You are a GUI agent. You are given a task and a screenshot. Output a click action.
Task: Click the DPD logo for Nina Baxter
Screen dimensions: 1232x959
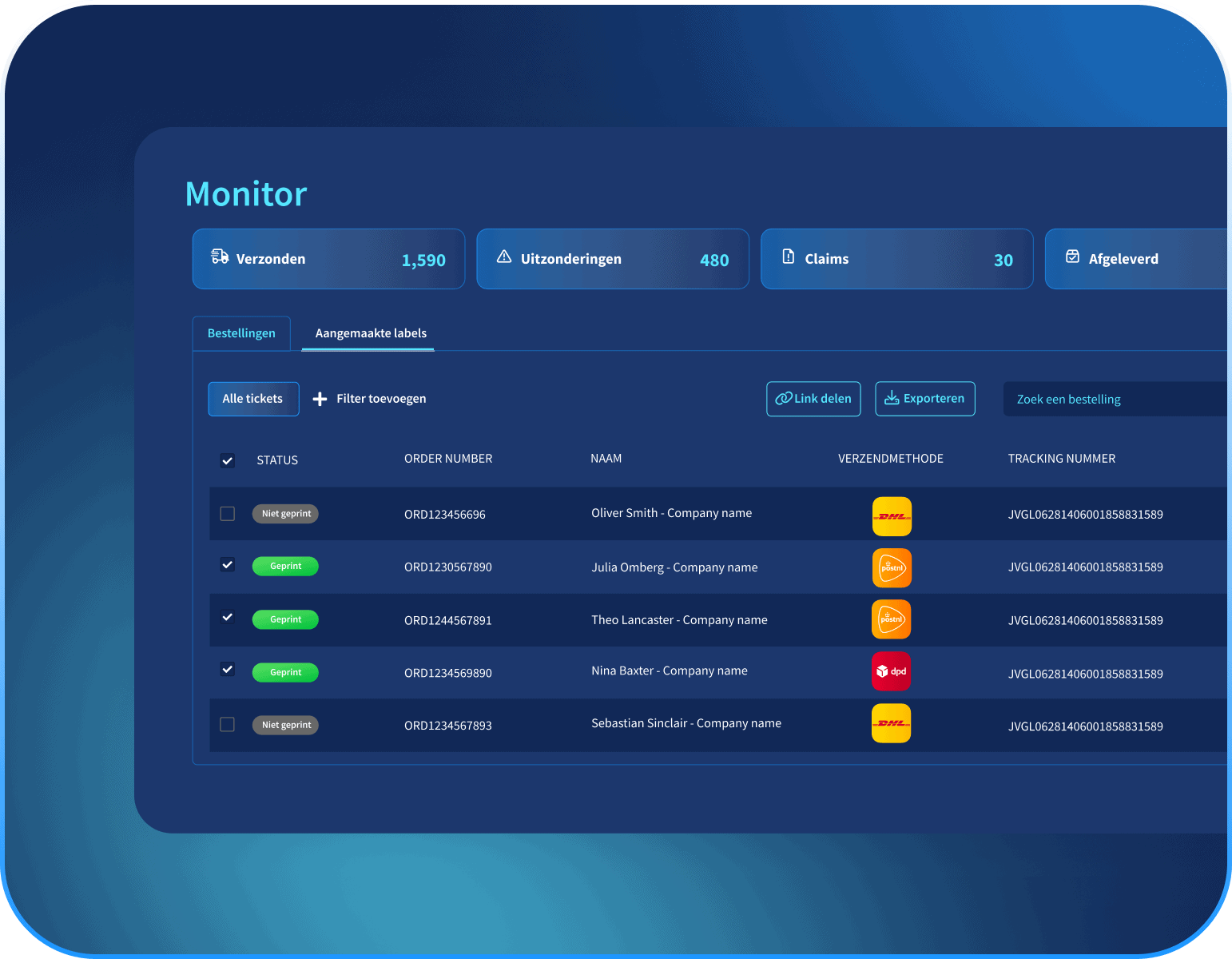pyautogui.click(x=892, y=671)
